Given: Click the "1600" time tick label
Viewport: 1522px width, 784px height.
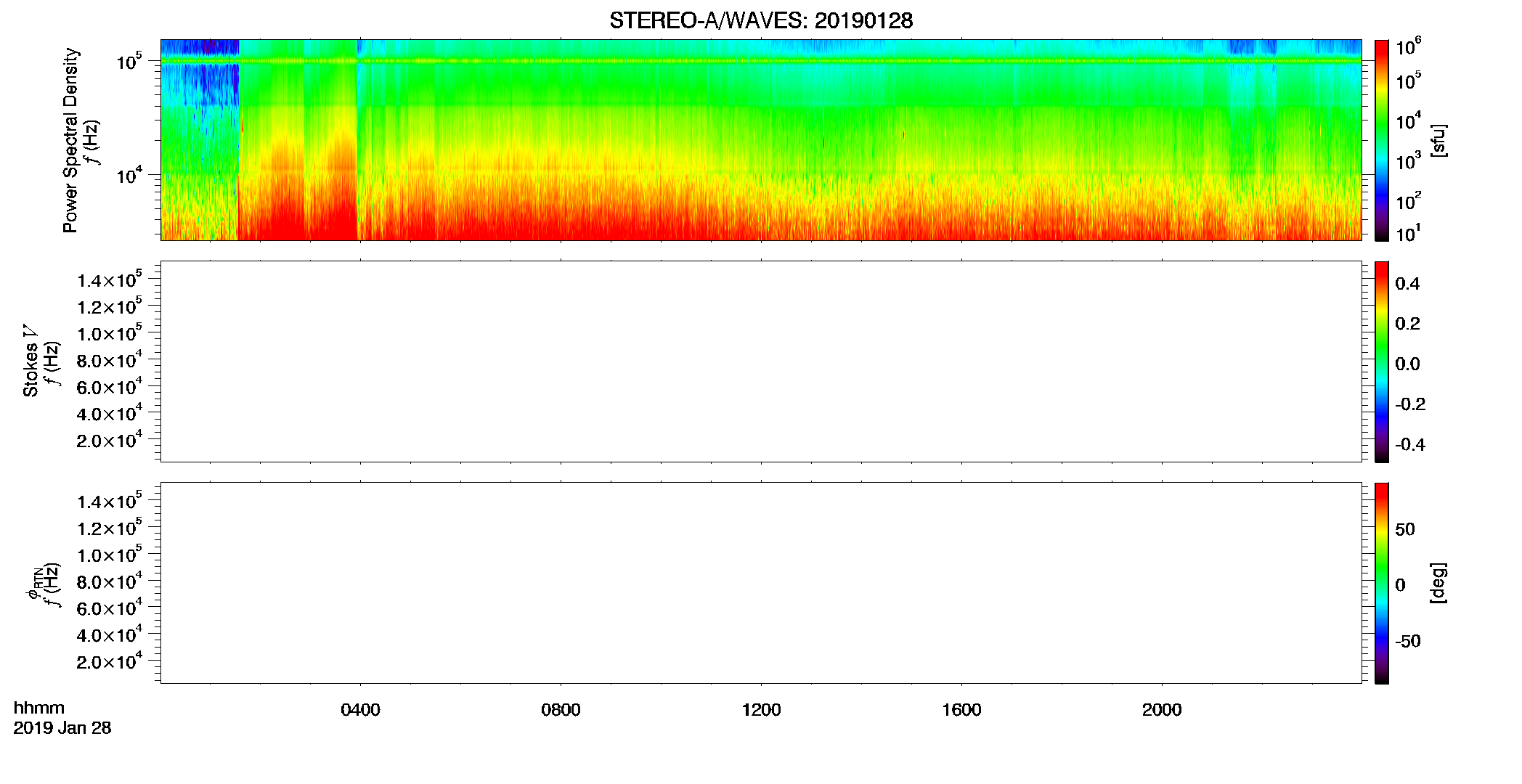Looking at the screenshot, I should pyautogui.click(x=961, y=710).
